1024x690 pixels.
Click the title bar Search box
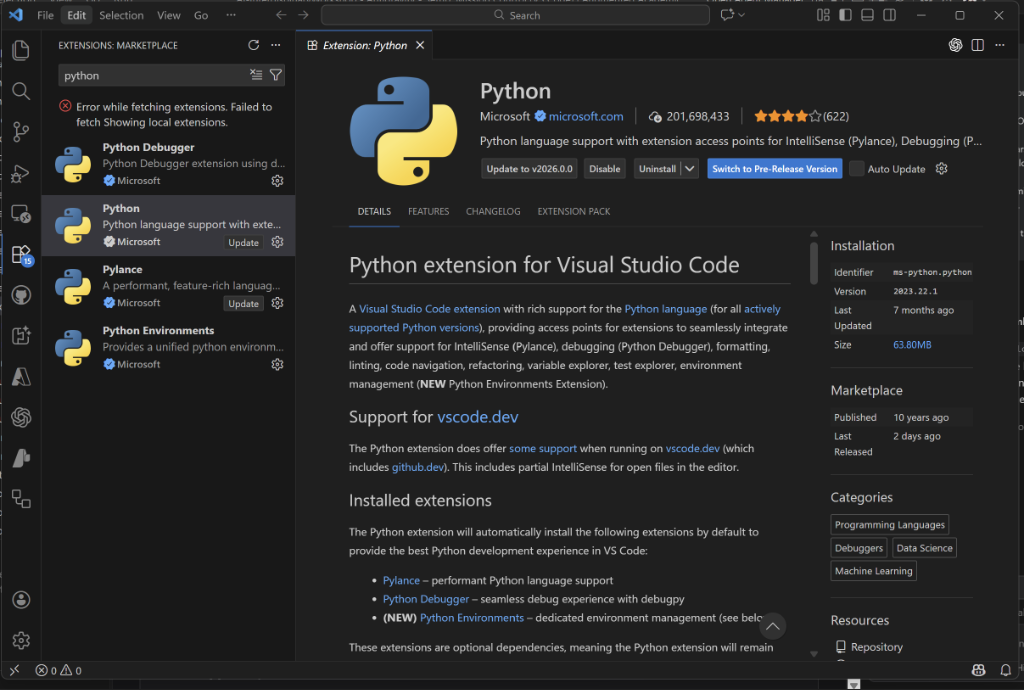[515, 15]
